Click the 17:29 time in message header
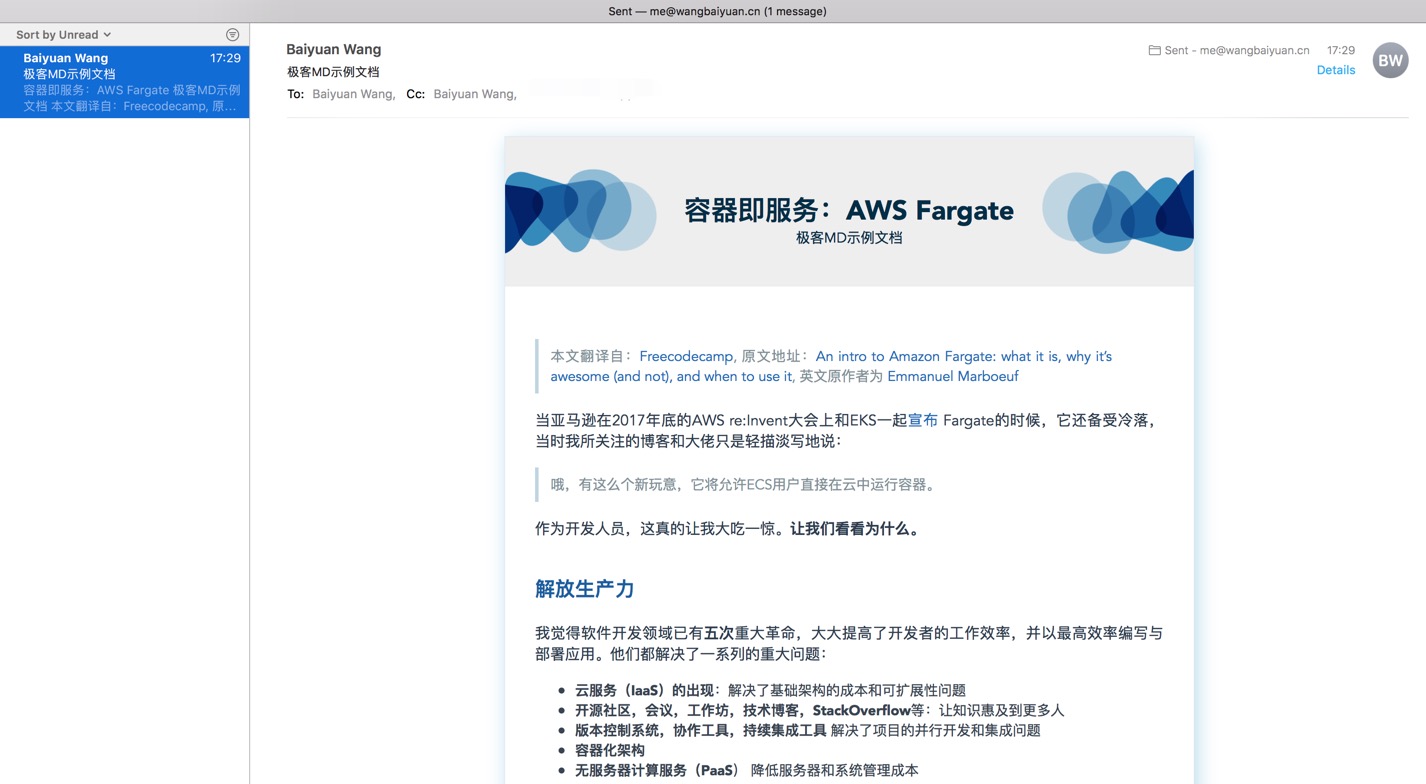 click(x=1341, y=50)
